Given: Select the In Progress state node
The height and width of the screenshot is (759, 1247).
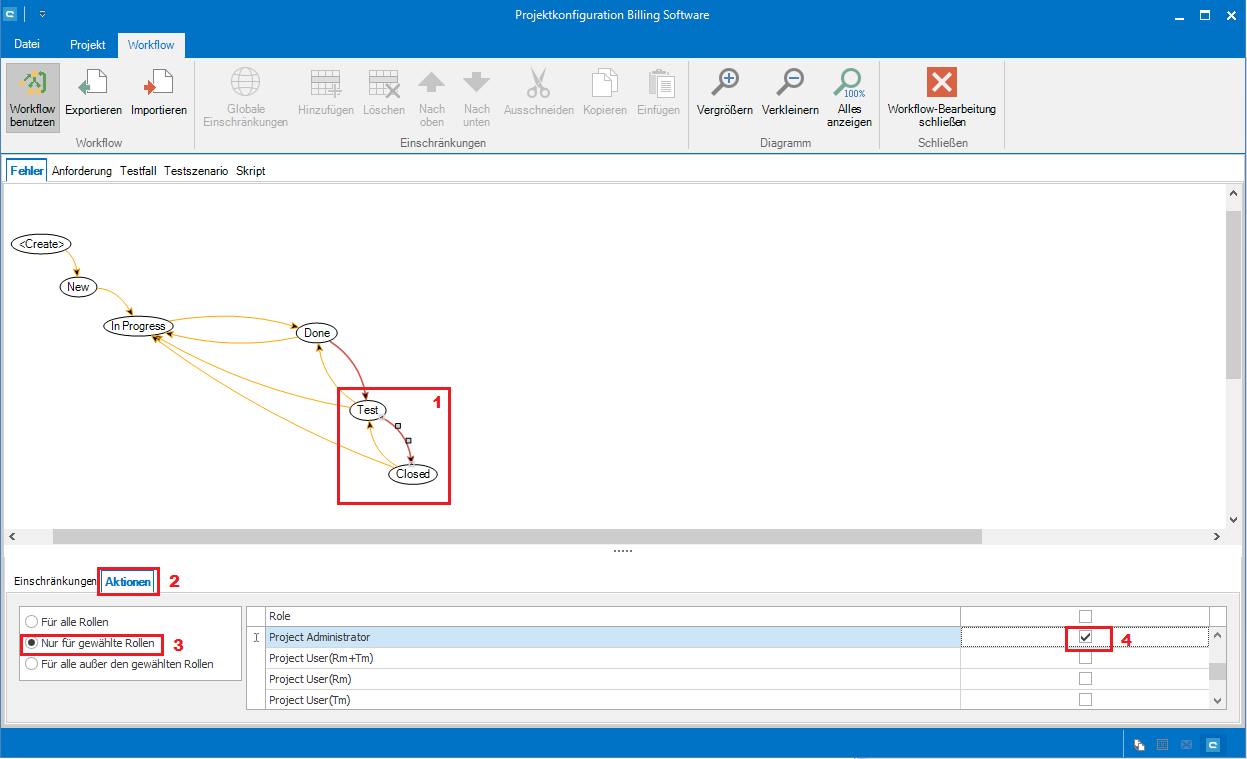Looking at the screenshot, I should pyautogui.click(x=138, y=326).
